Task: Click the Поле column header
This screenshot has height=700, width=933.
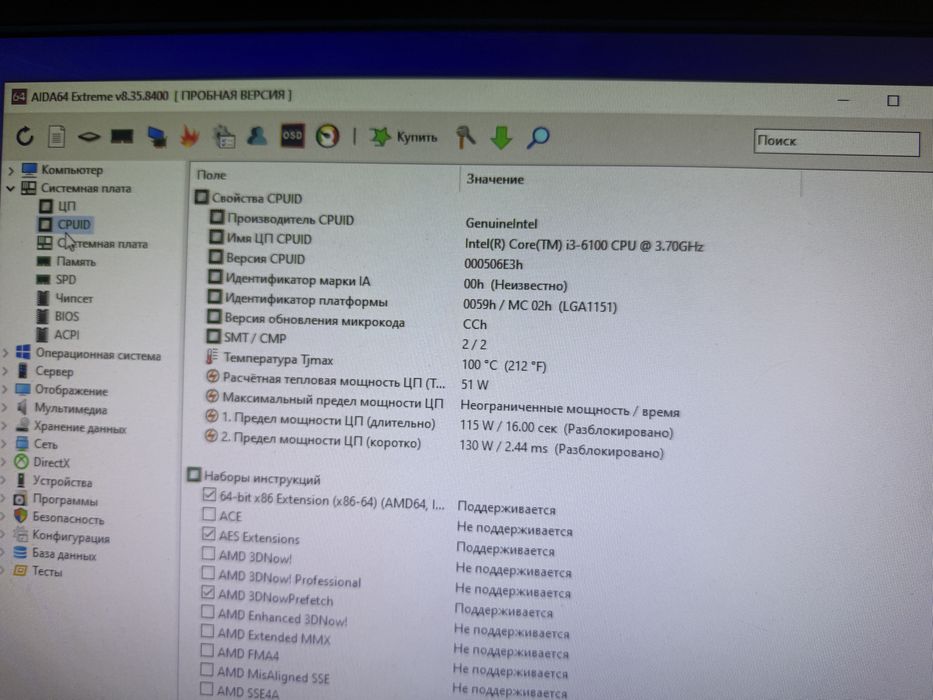Action: click(211, 175)
